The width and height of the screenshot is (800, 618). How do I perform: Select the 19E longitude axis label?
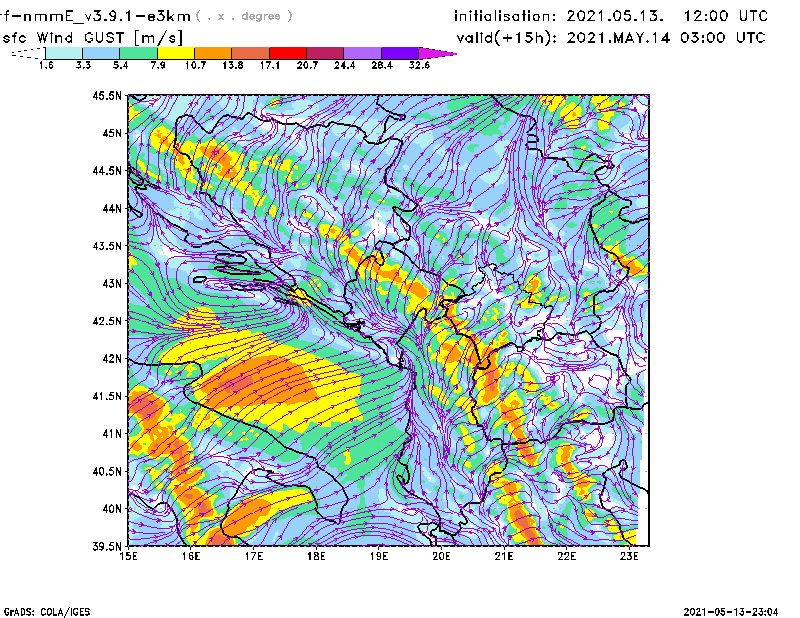point(379,556)
